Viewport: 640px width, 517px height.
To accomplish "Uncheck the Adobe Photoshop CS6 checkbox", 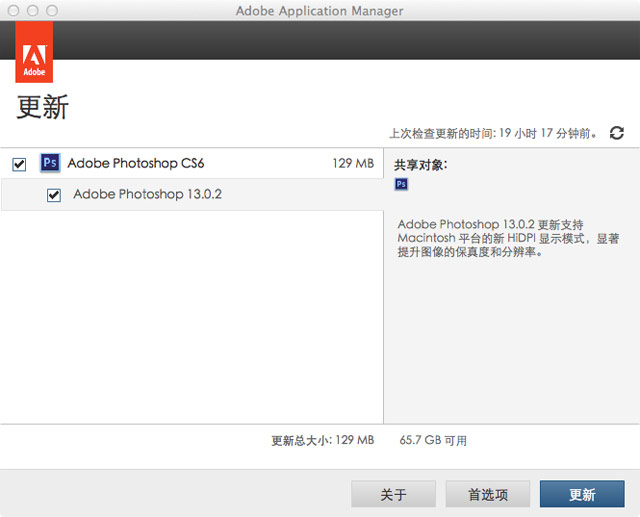I will (19, 164).
